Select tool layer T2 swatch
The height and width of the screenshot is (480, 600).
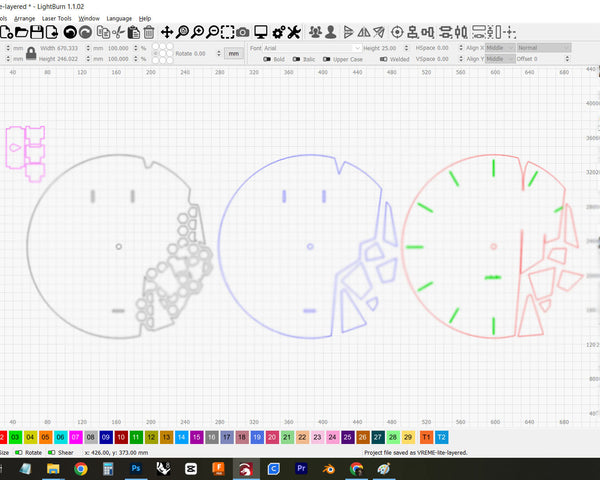441,437
